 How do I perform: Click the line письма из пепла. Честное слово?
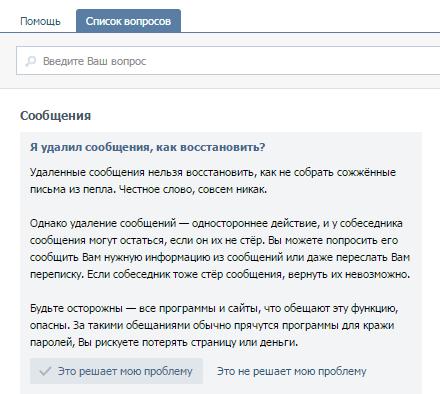point(148,189)
